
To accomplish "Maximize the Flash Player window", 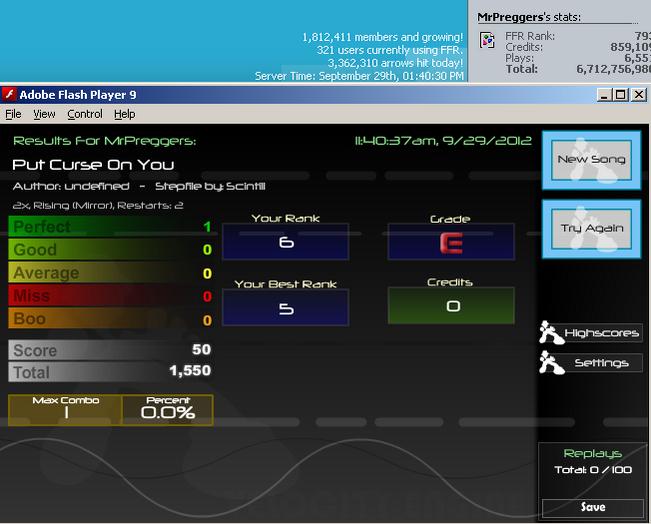I will point(621,95).
